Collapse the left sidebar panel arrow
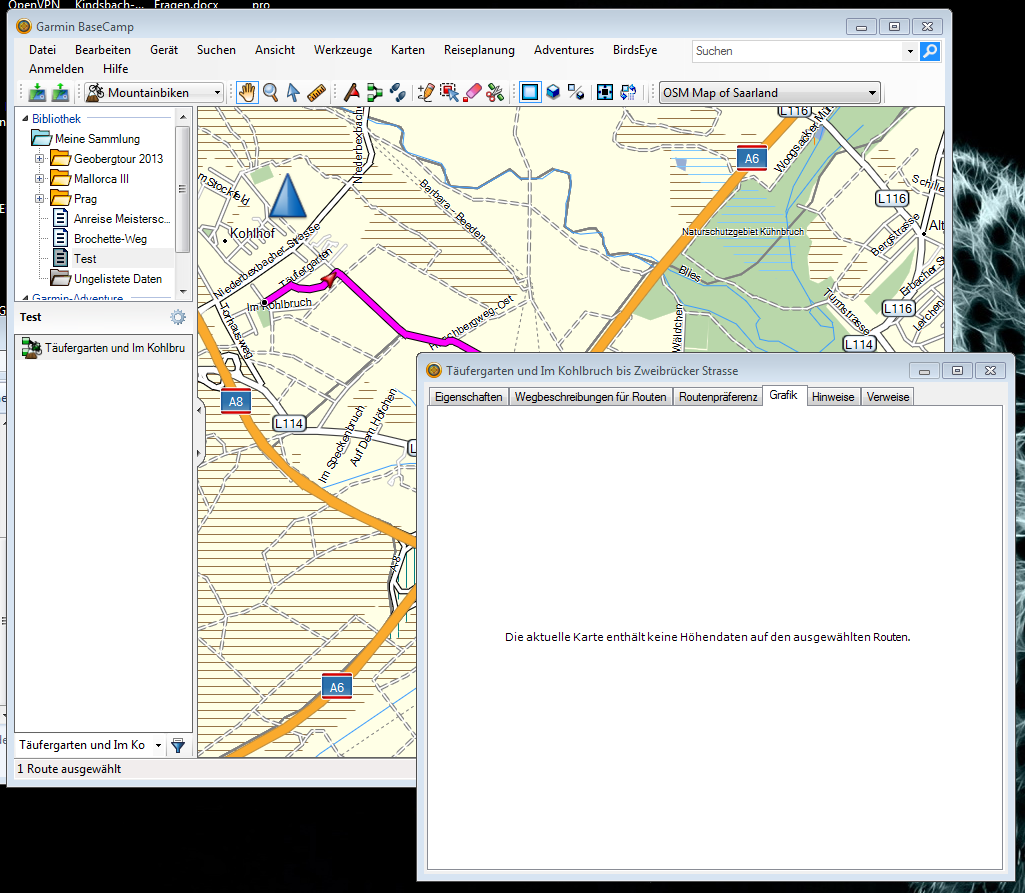This screenshot has width=1025, height=893. (199, 411)
